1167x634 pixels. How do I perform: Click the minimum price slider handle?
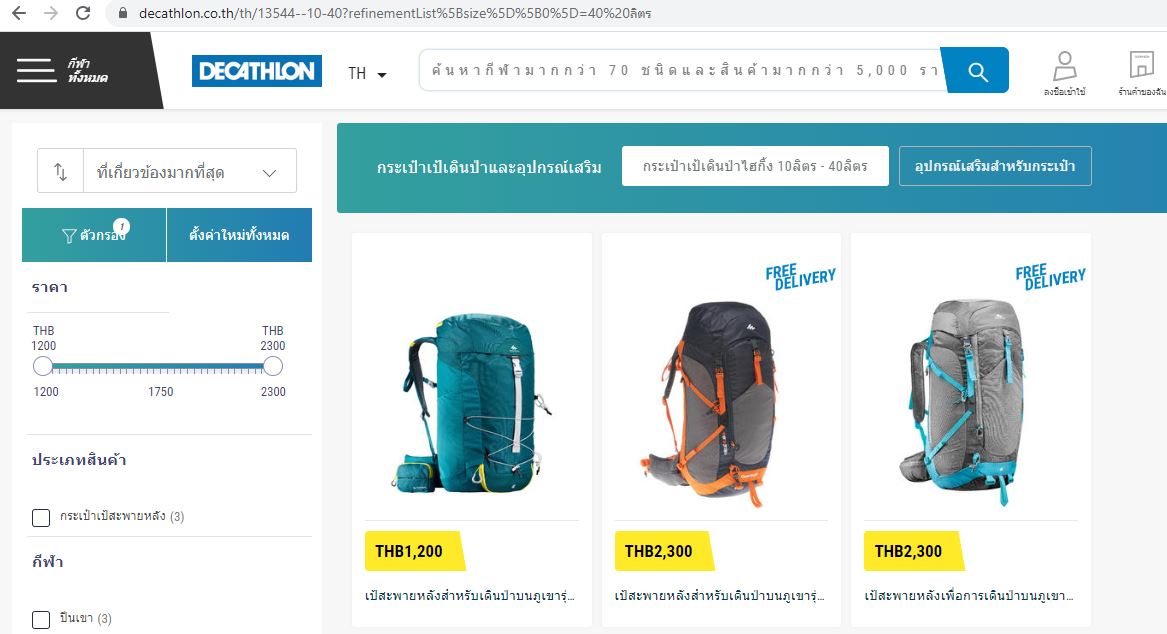pyautogui.click(x=43, y=366)
